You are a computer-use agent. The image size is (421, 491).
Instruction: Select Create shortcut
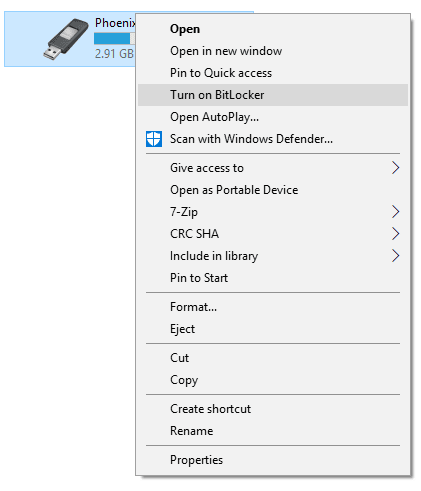point(273,409)
